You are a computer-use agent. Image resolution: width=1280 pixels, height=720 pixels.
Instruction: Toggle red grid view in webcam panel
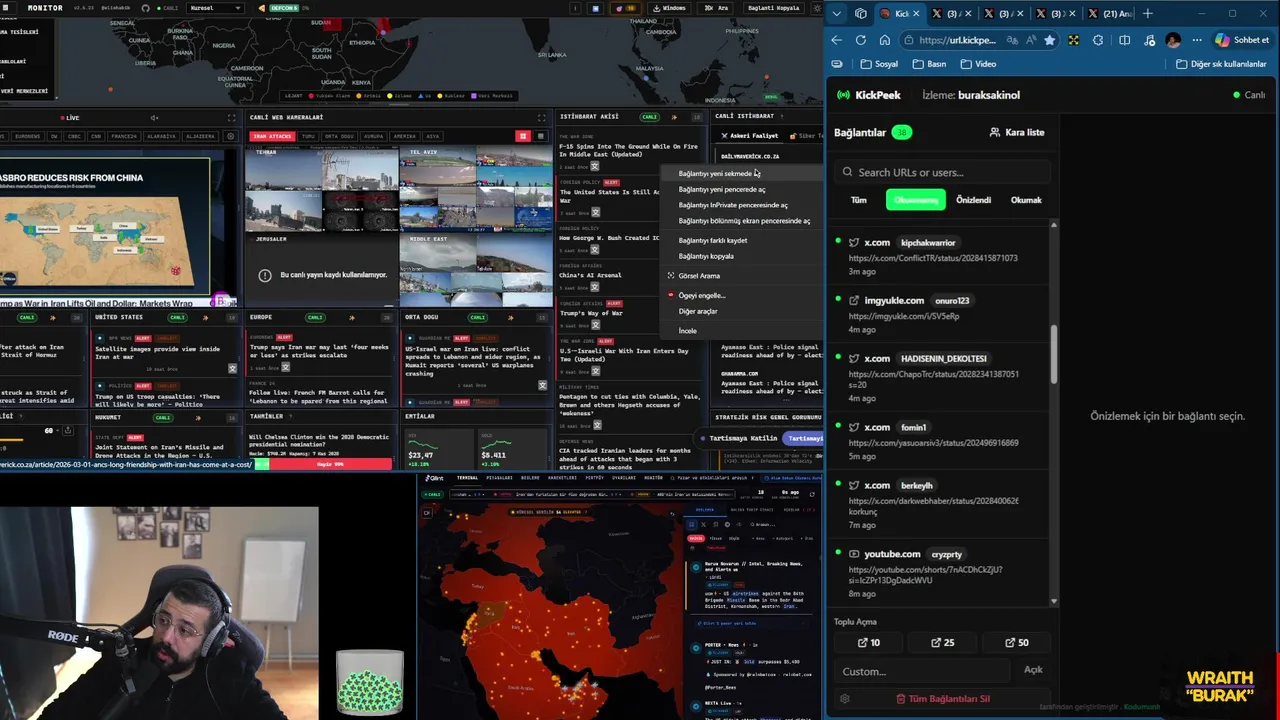click(522, 136)
